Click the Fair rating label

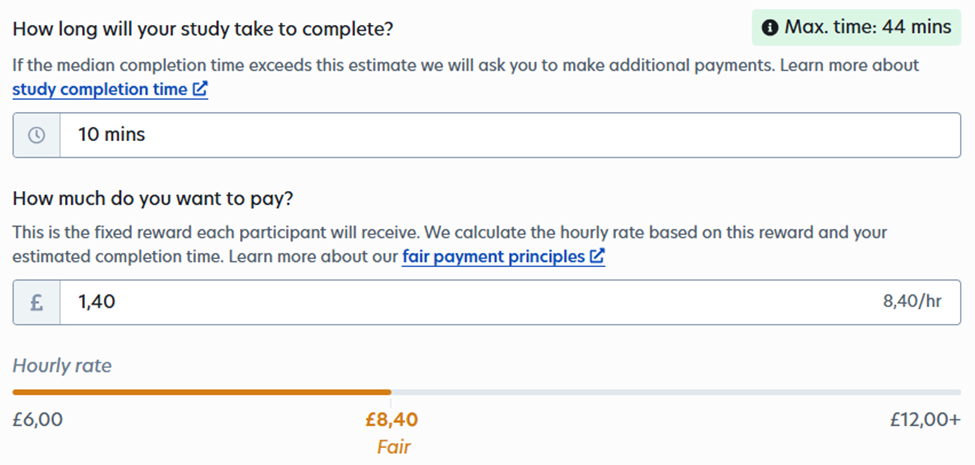tap(393, 447)
